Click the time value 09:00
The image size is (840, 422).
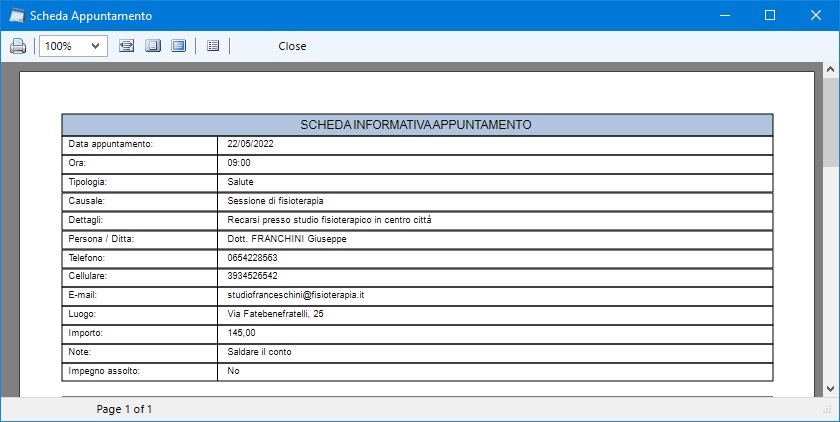[238, 163]
